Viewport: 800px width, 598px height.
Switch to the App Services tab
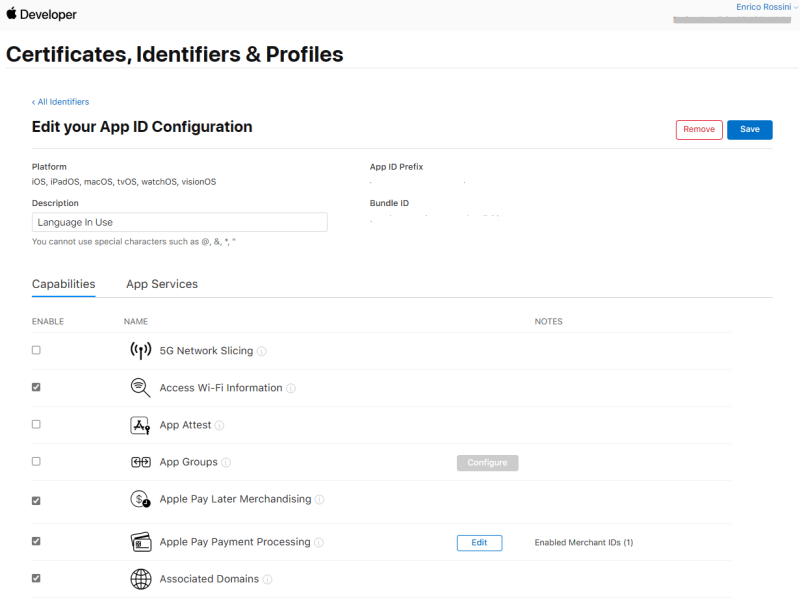[x=162, y=284]
